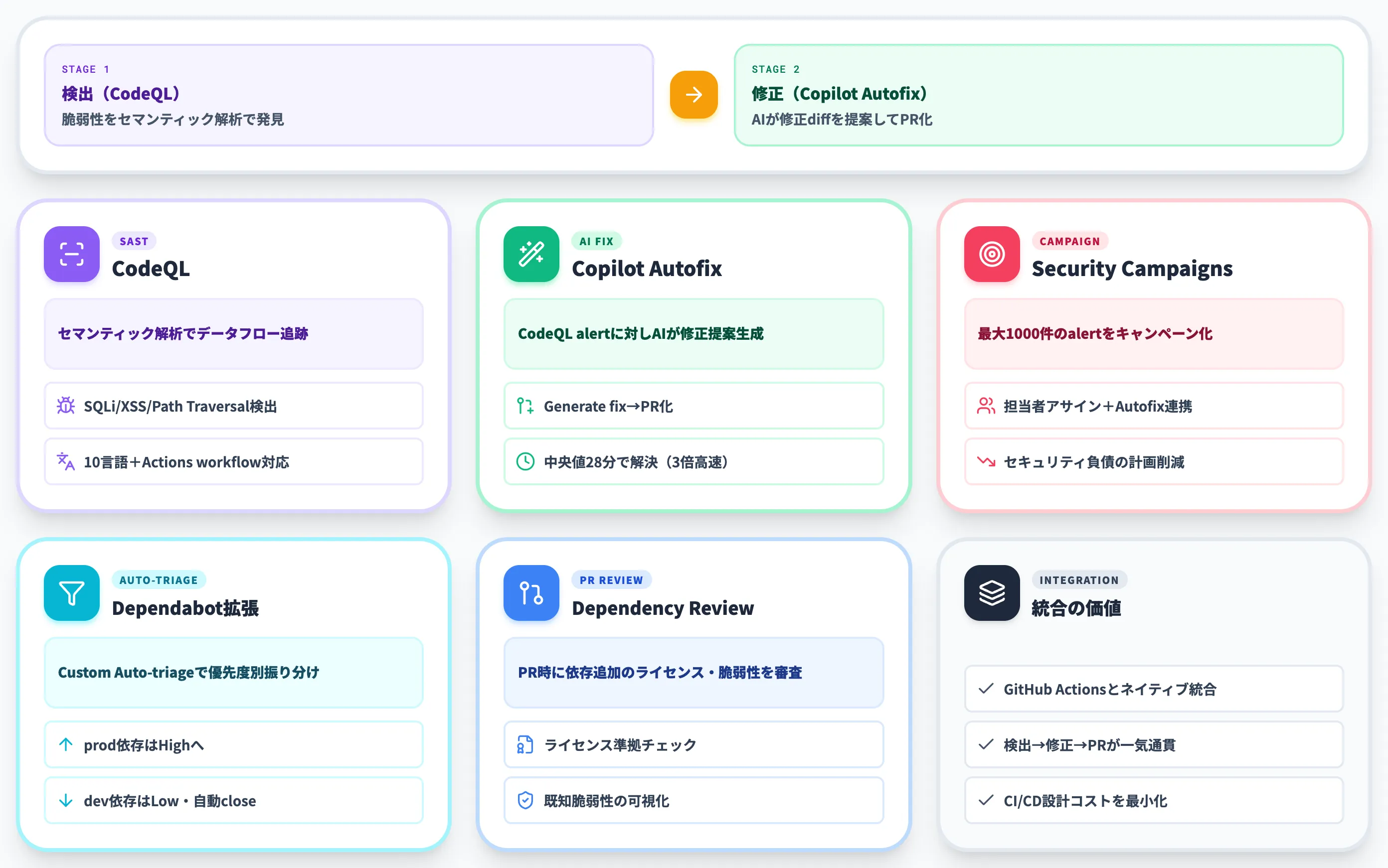Click the text 検出→修正→PRが一気通貫
Screen dimensions: 1388x868
pyautogui.click(x=1089, y=744)
